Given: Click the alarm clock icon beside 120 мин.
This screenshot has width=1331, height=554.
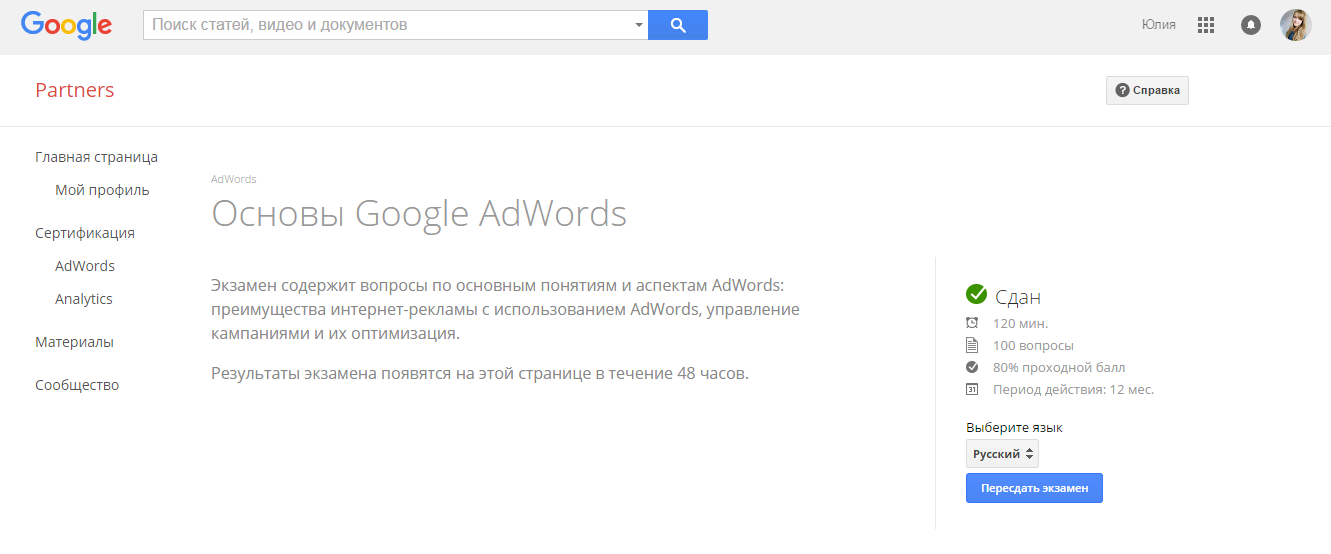Looking at the screenshot, I should pos(972,323).
